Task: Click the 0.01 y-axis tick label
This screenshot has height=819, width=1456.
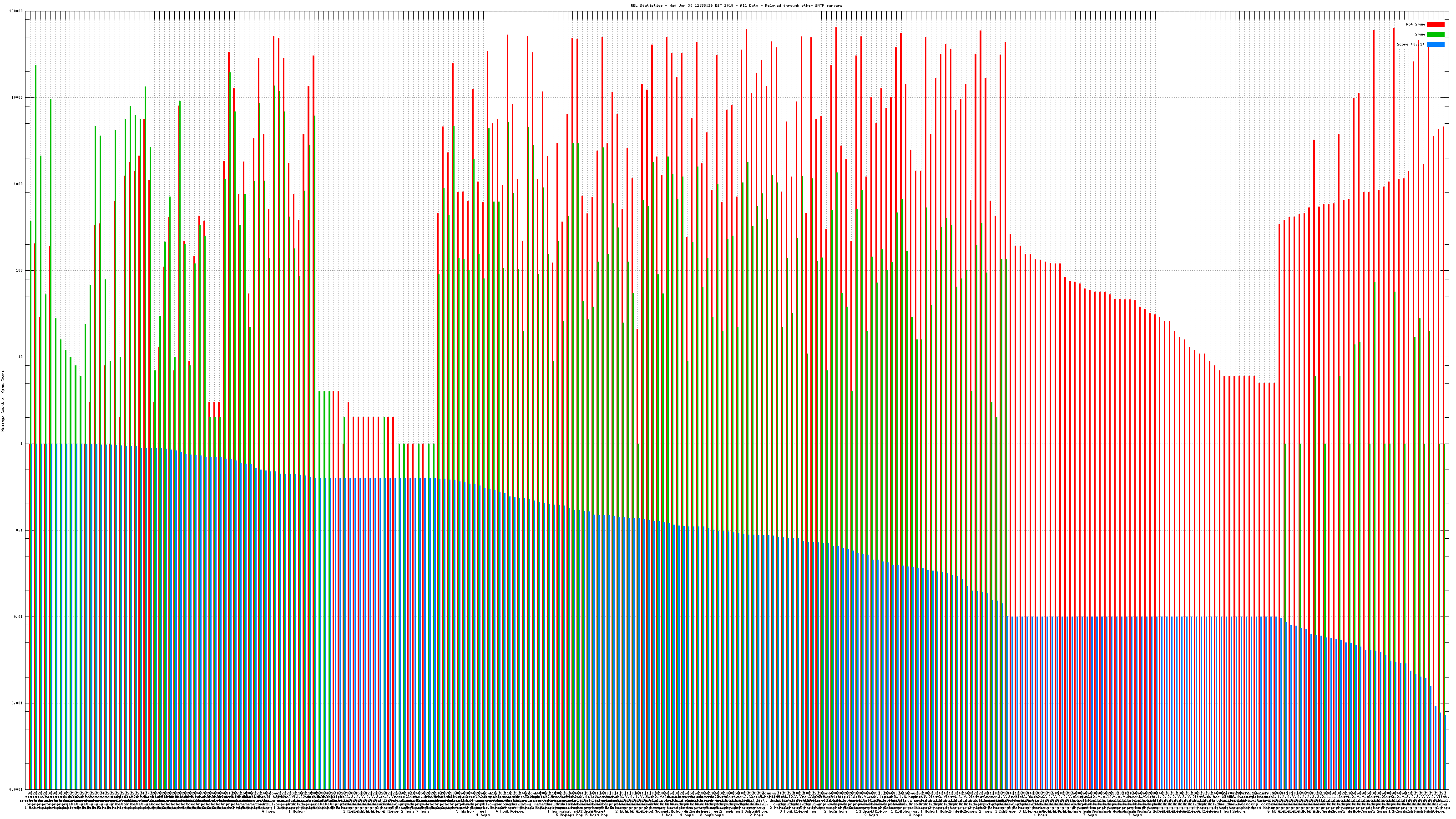Action: (x=19, y=617)
